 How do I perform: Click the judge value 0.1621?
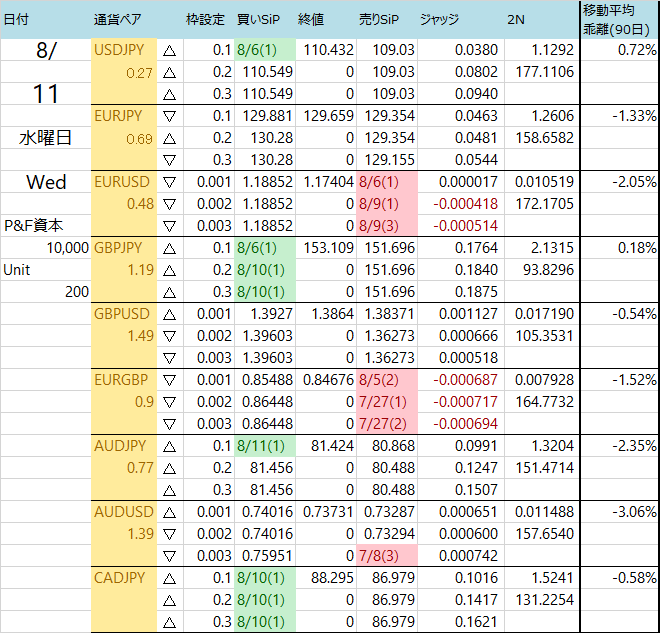[x=476, y=622]
